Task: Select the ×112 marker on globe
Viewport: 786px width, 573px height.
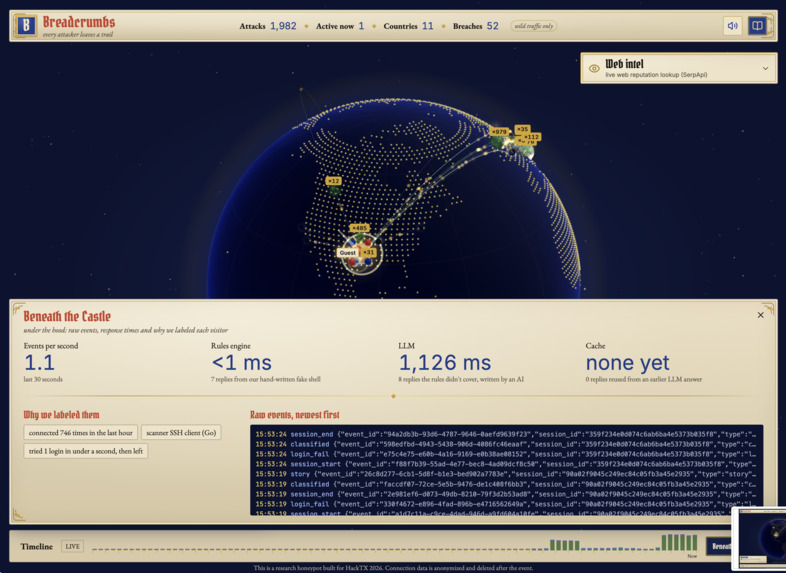Action: pos(532,136)
